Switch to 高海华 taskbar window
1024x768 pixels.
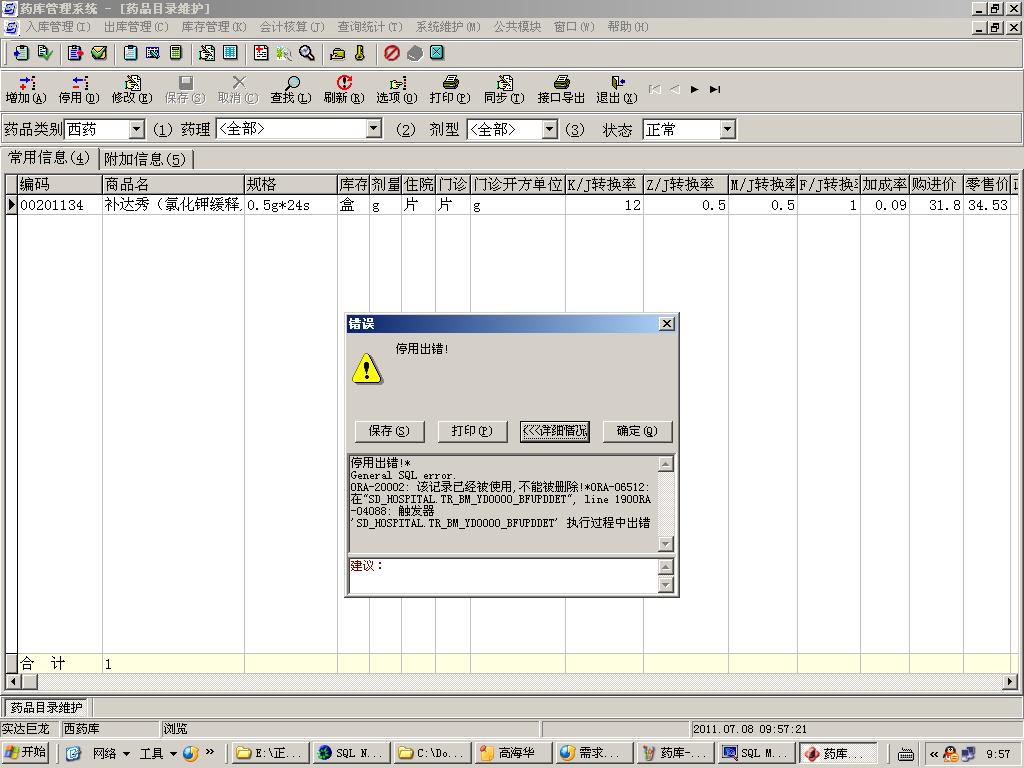point(514,753)
